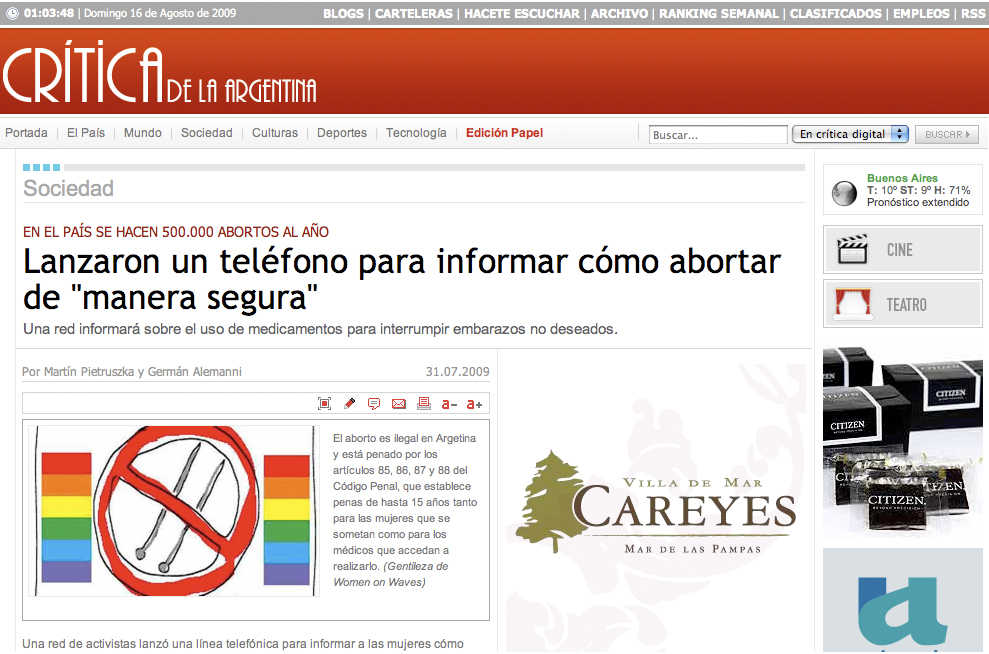Email the article via the envelope icon
The height and width of the screenshot is (654, 989).
[x=399, y=403]
